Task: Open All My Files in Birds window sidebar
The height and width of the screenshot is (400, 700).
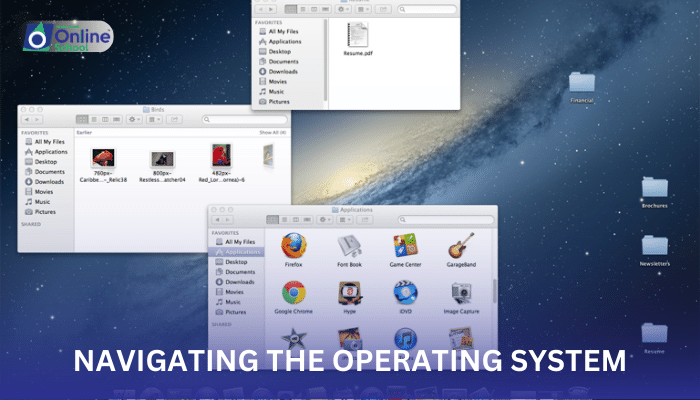Action: [x=46, y=142]
